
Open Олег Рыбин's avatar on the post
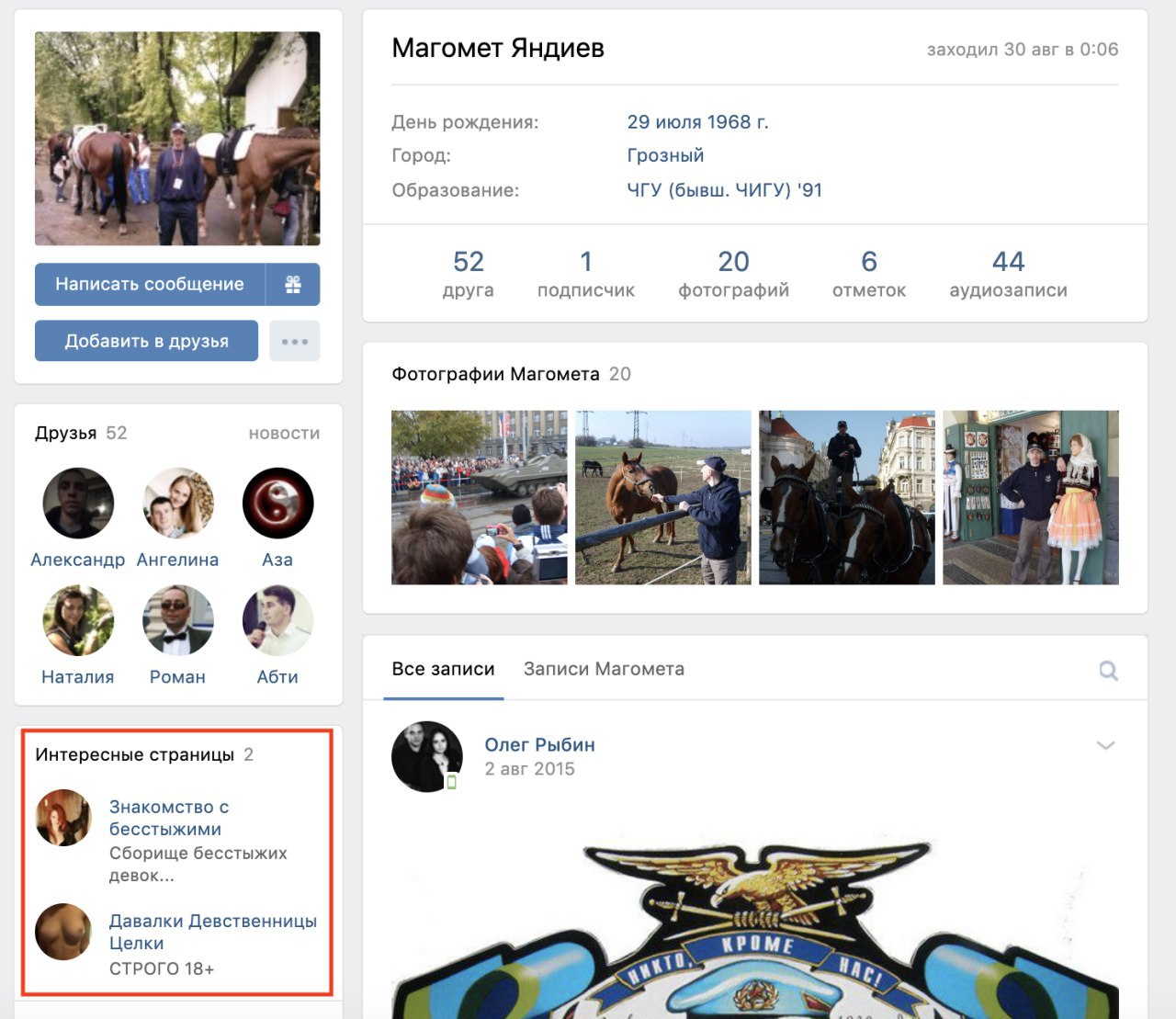(427, 756)
